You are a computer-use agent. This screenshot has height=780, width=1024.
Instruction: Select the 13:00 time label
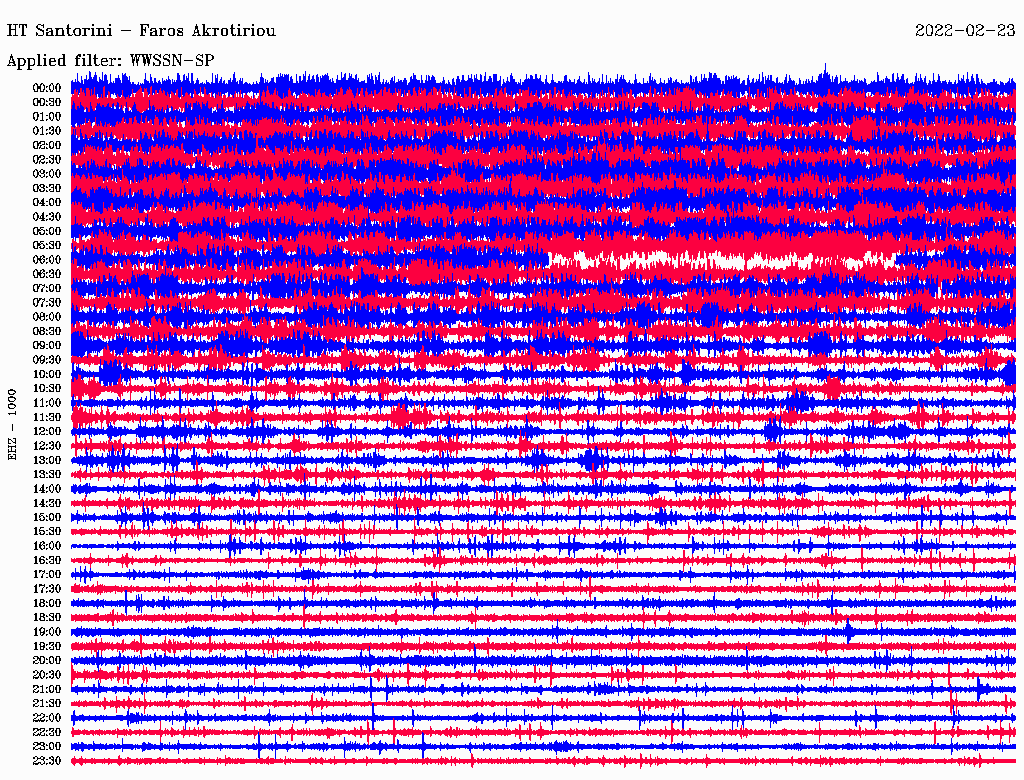pyautogui.click(x=47, y=460)
